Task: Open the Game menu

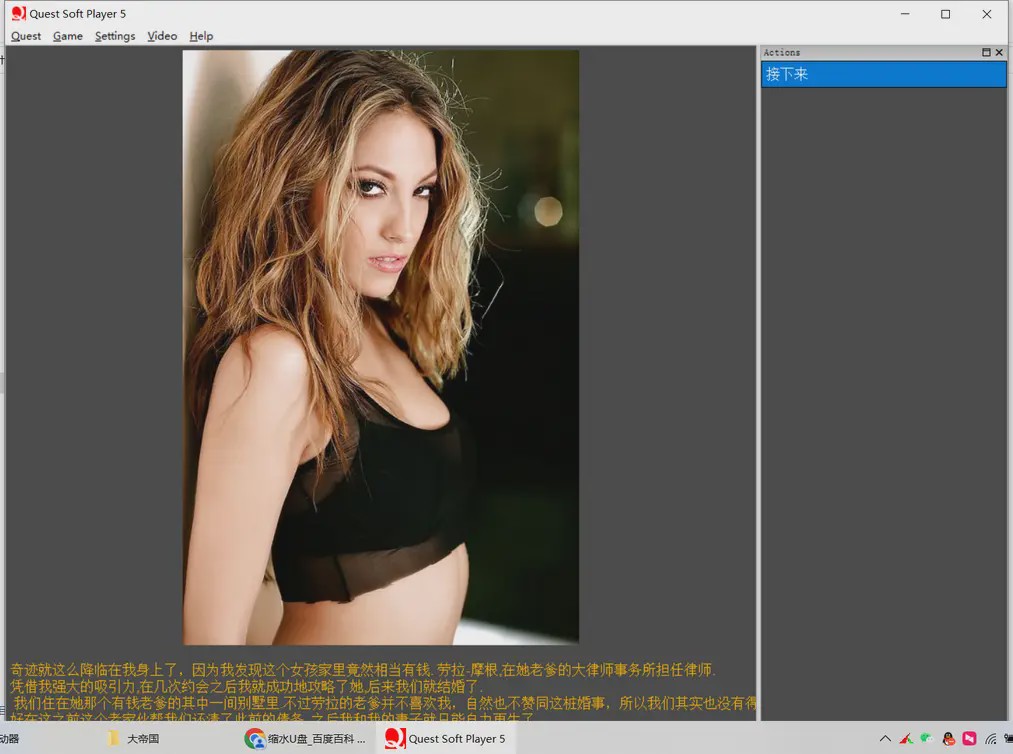Action: (x=68, y=36)
